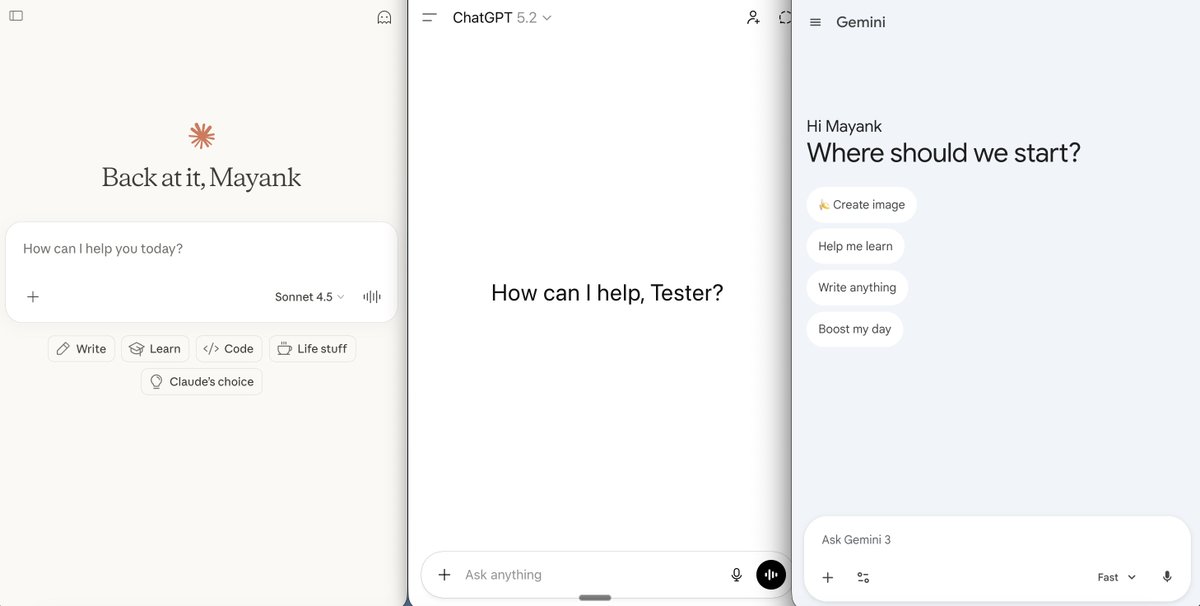Toggle the Claude sidebar panel icon
1200x606 pixels.
point(16,16)
